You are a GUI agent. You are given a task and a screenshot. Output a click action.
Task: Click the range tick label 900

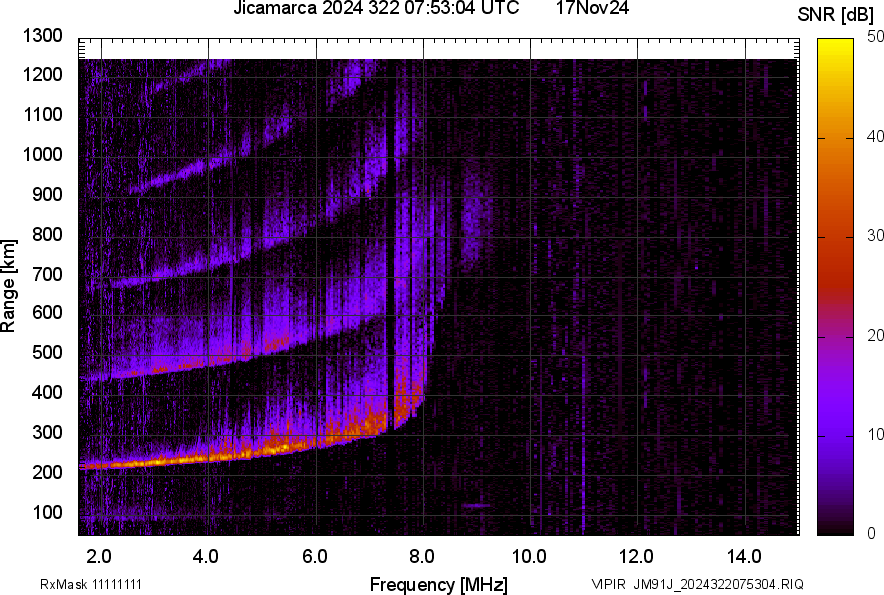click(x=47, y=194)
